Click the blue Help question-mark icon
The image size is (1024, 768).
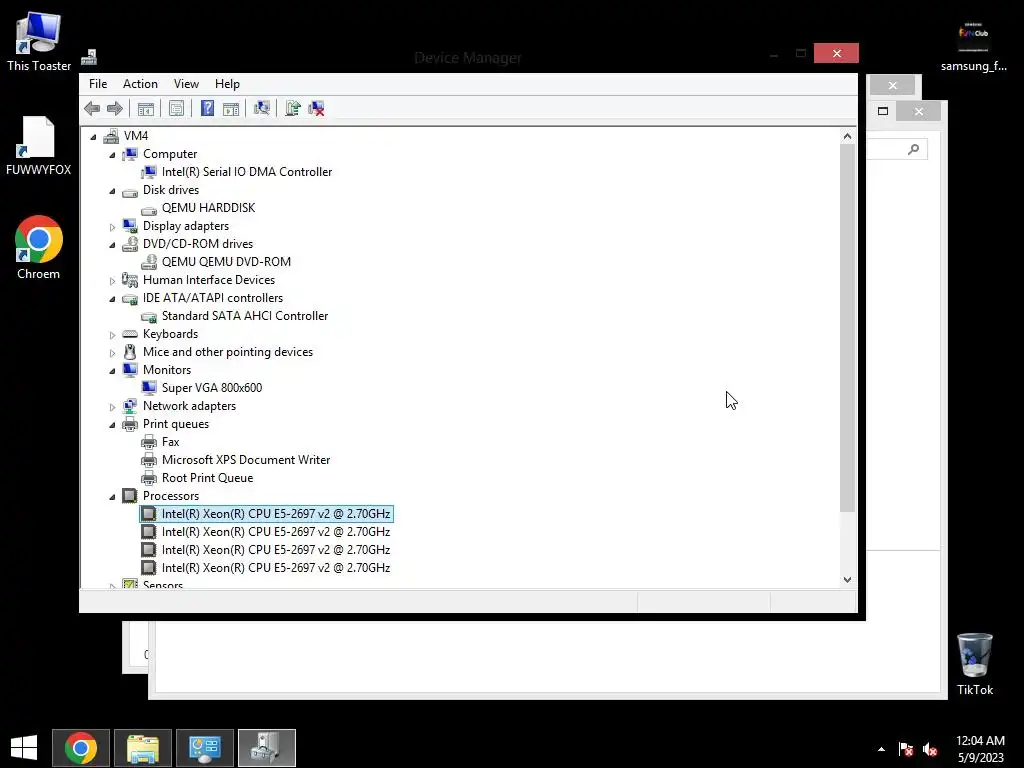(207, 108)
